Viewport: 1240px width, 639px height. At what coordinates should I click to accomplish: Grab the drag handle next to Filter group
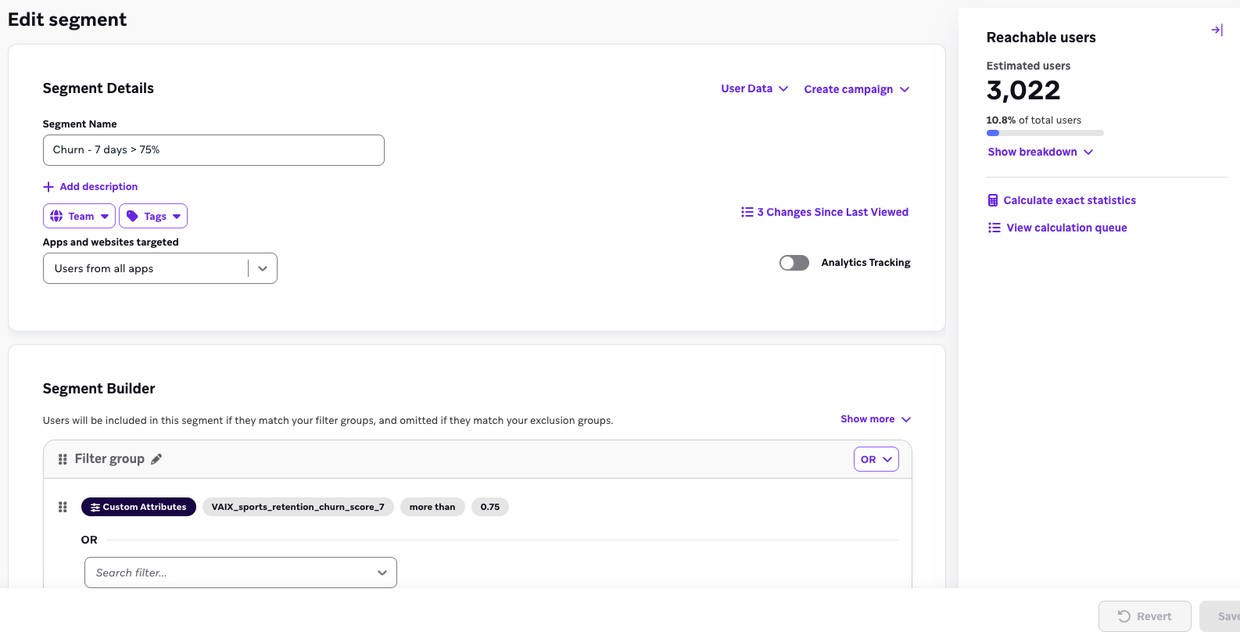[x=62, y=459]
